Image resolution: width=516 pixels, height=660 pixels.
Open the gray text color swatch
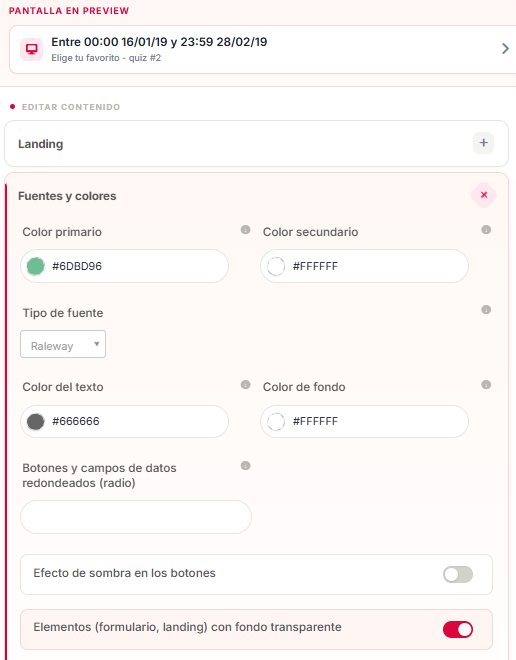pos(36,421)
